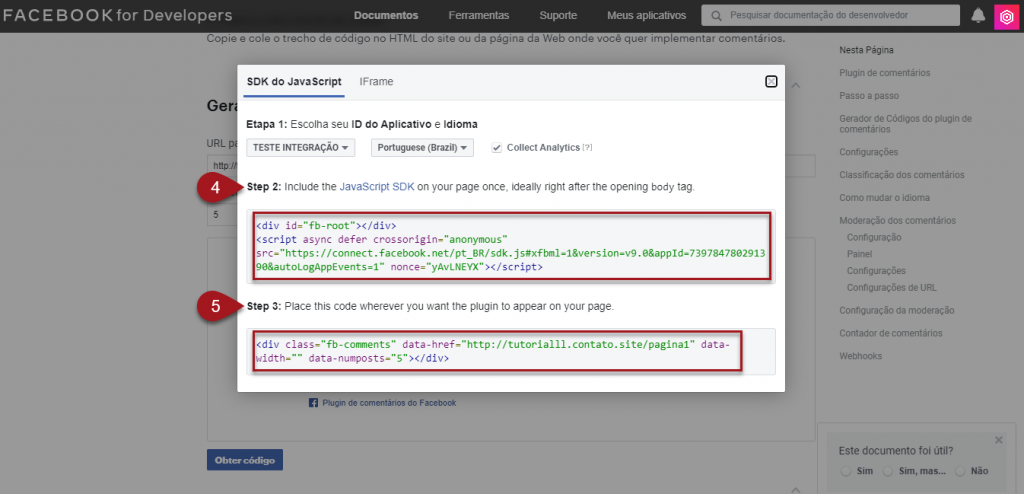The height and width of the screenshot is (494, 1024).
Task: Close the code dialog with X icon
Action: (x=771, y=81)
